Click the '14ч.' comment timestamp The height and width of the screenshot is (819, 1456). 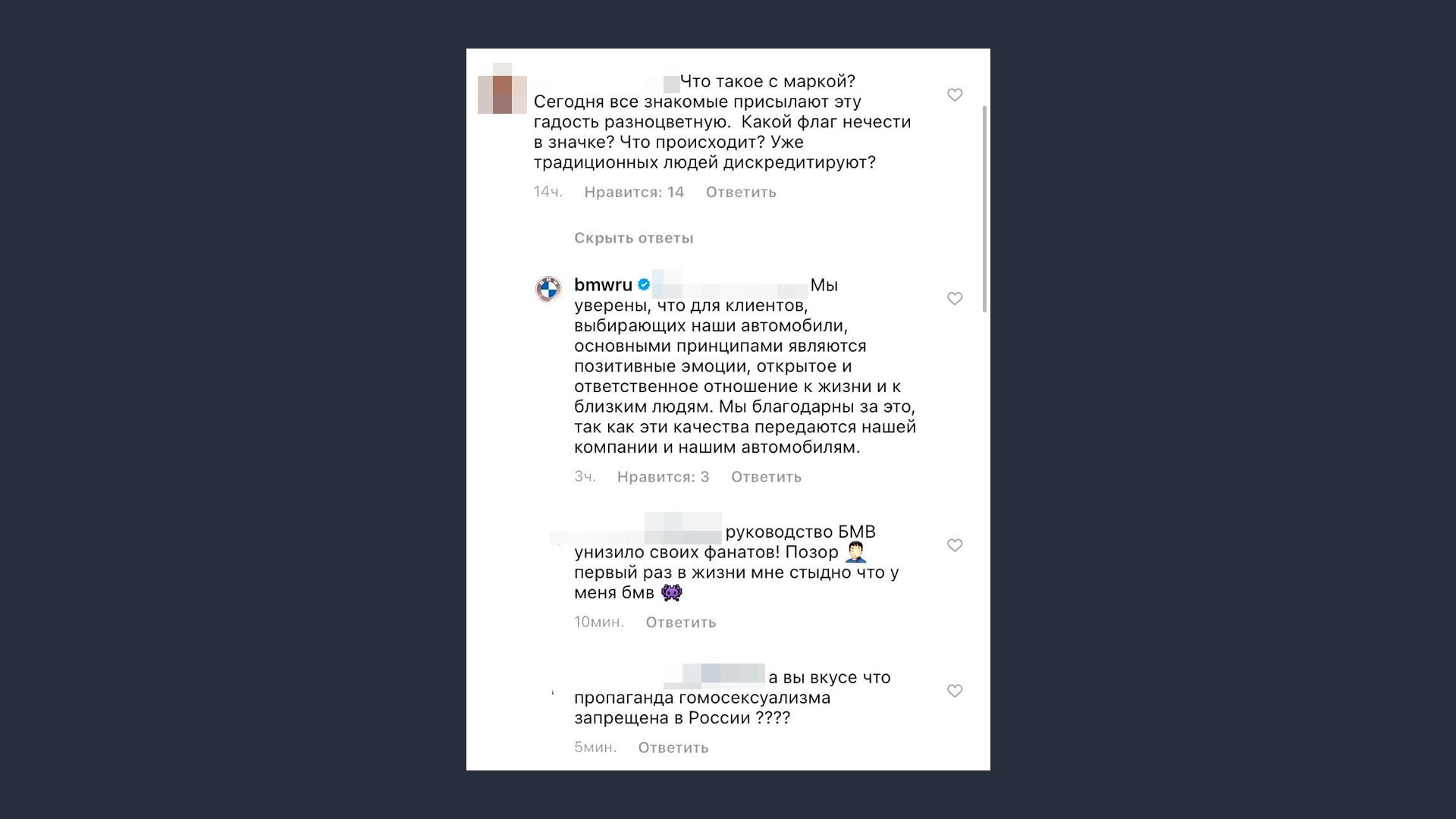pyautogui.click(x=548, y=193)
